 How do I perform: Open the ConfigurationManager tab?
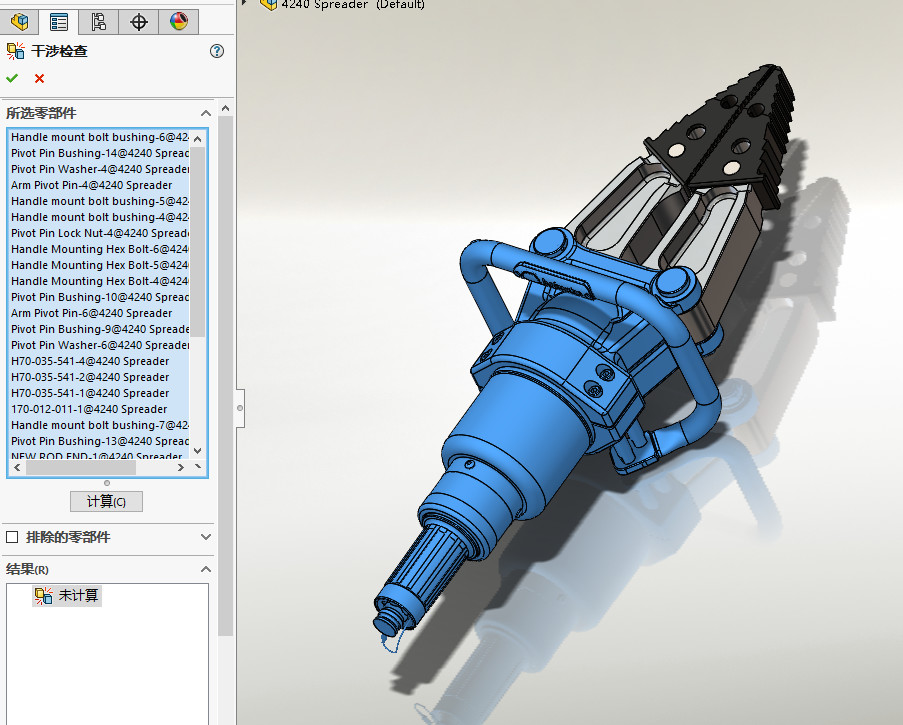point(98,22)
